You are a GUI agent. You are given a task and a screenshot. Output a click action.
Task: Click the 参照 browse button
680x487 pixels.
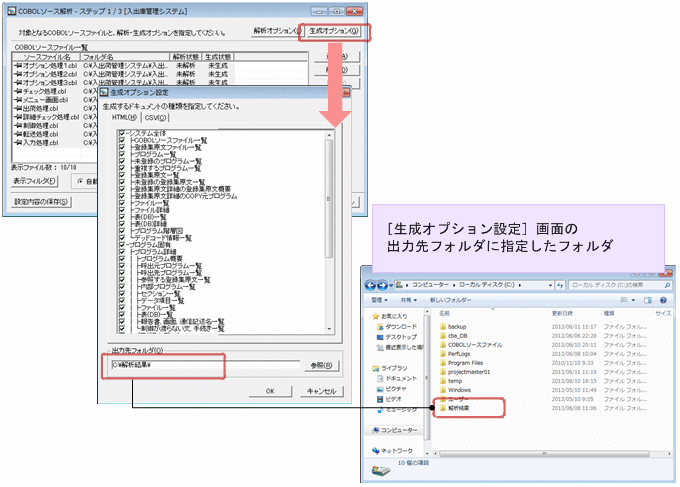coord(321,366)
